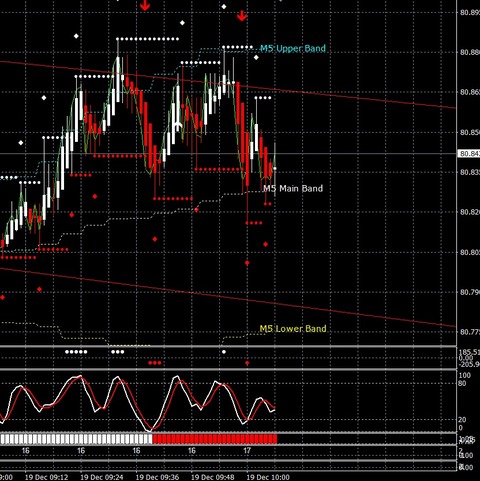Screen dimensions: 480x481
Task: Click the 80.82 price axis label
Action: click(470, 212)
